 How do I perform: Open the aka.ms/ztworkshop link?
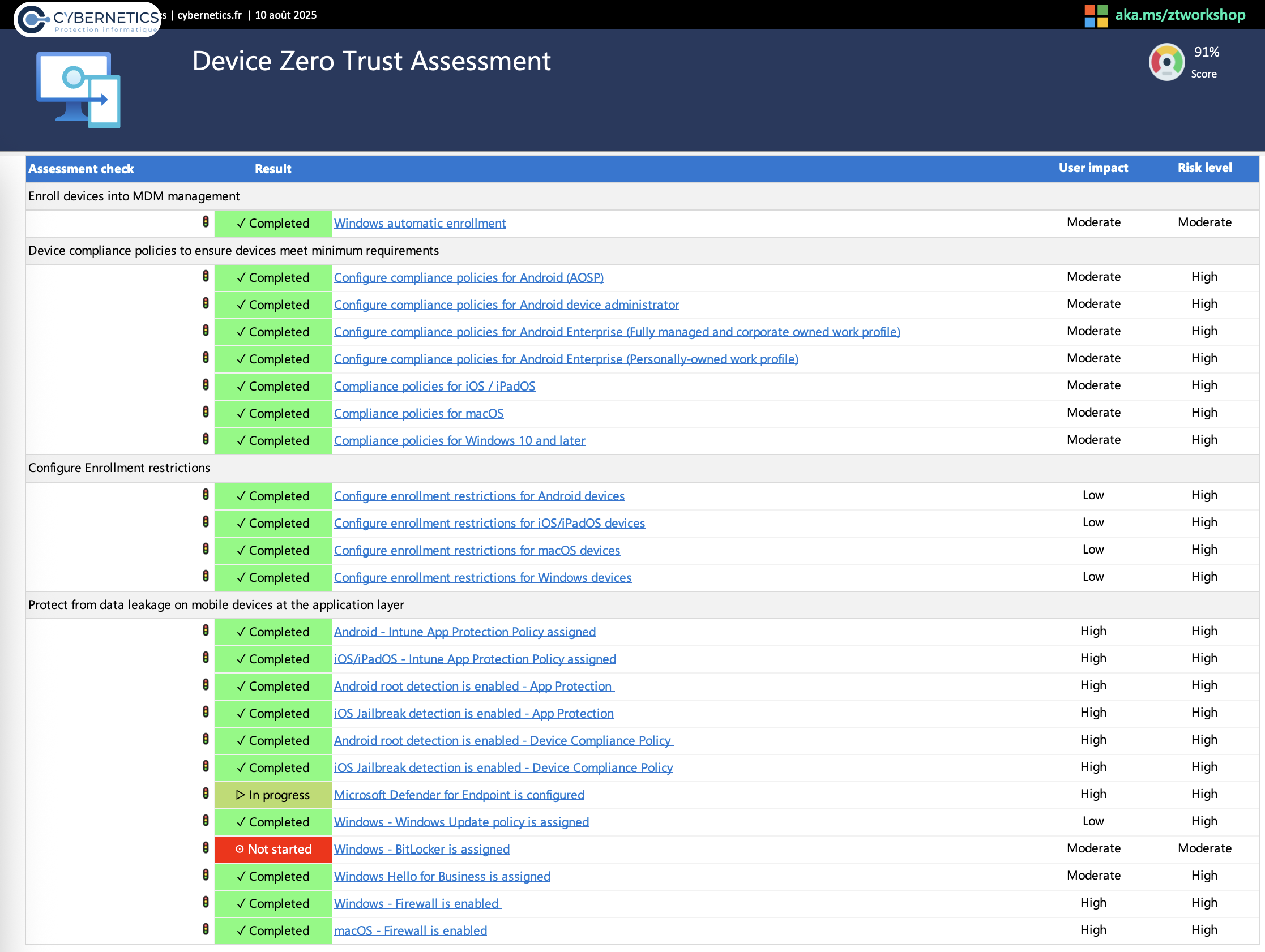1180,15
